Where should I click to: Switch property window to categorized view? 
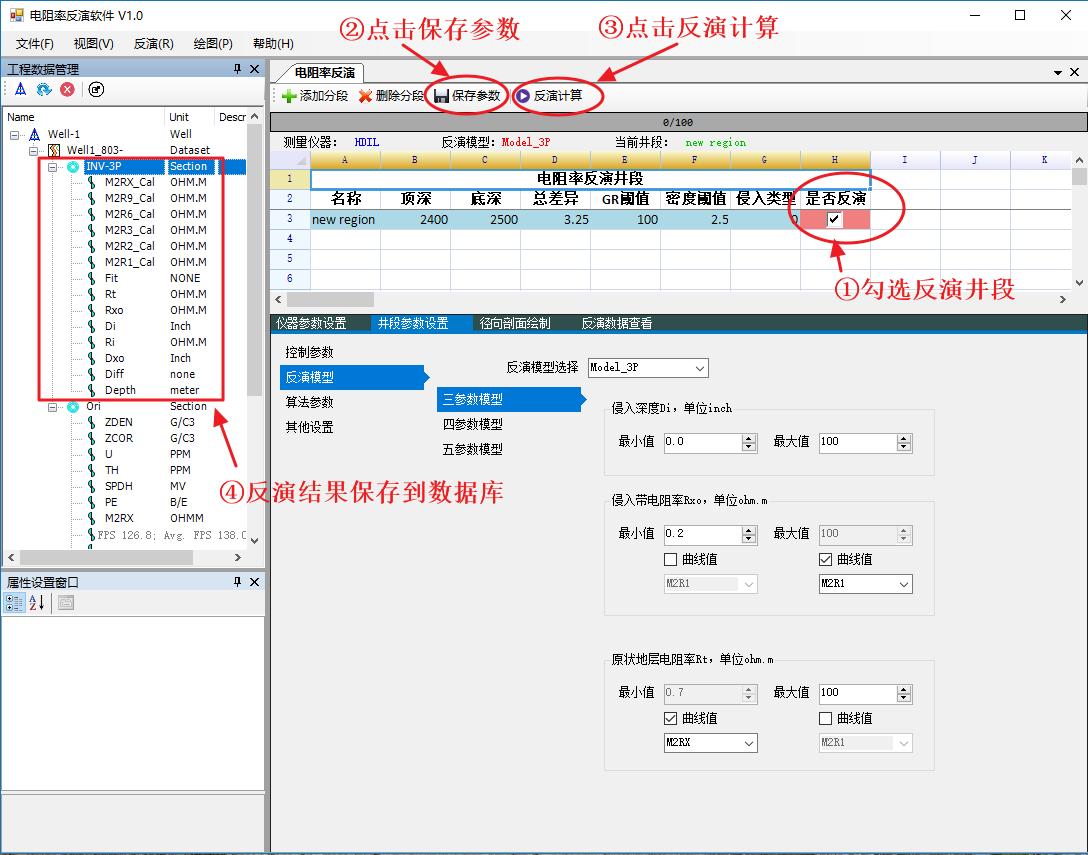tap(15, 603)
